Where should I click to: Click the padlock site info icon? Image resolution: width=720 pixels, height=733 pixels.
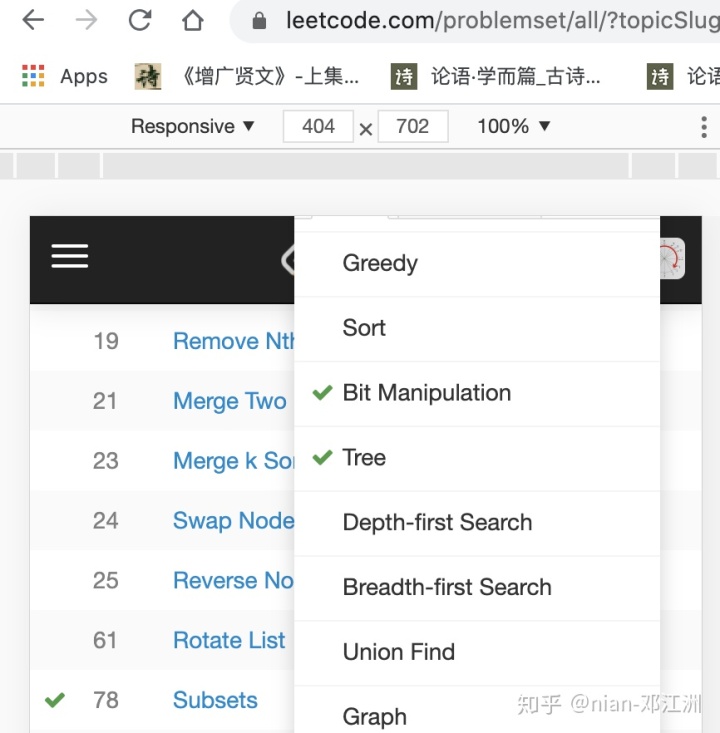pyautogui.click(x=259, y=21)
